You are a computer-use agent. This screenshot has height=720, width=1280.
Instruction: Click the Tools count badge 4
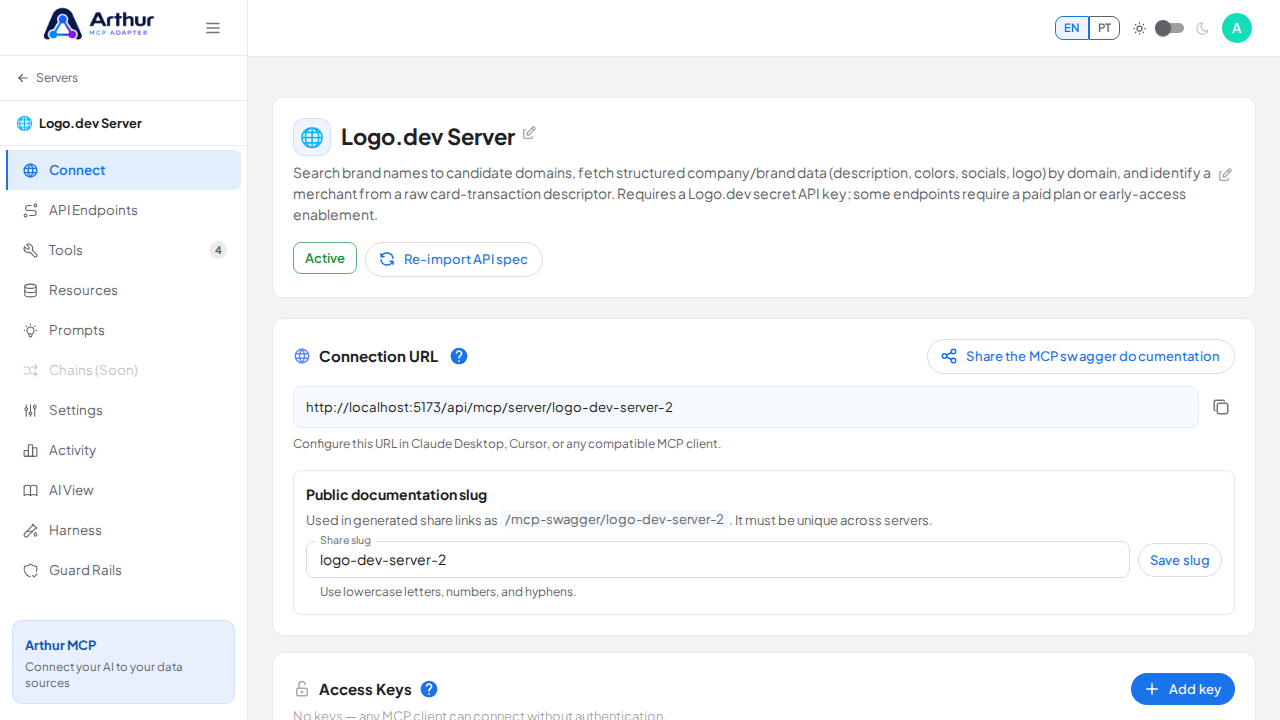[x=218, y=250]
